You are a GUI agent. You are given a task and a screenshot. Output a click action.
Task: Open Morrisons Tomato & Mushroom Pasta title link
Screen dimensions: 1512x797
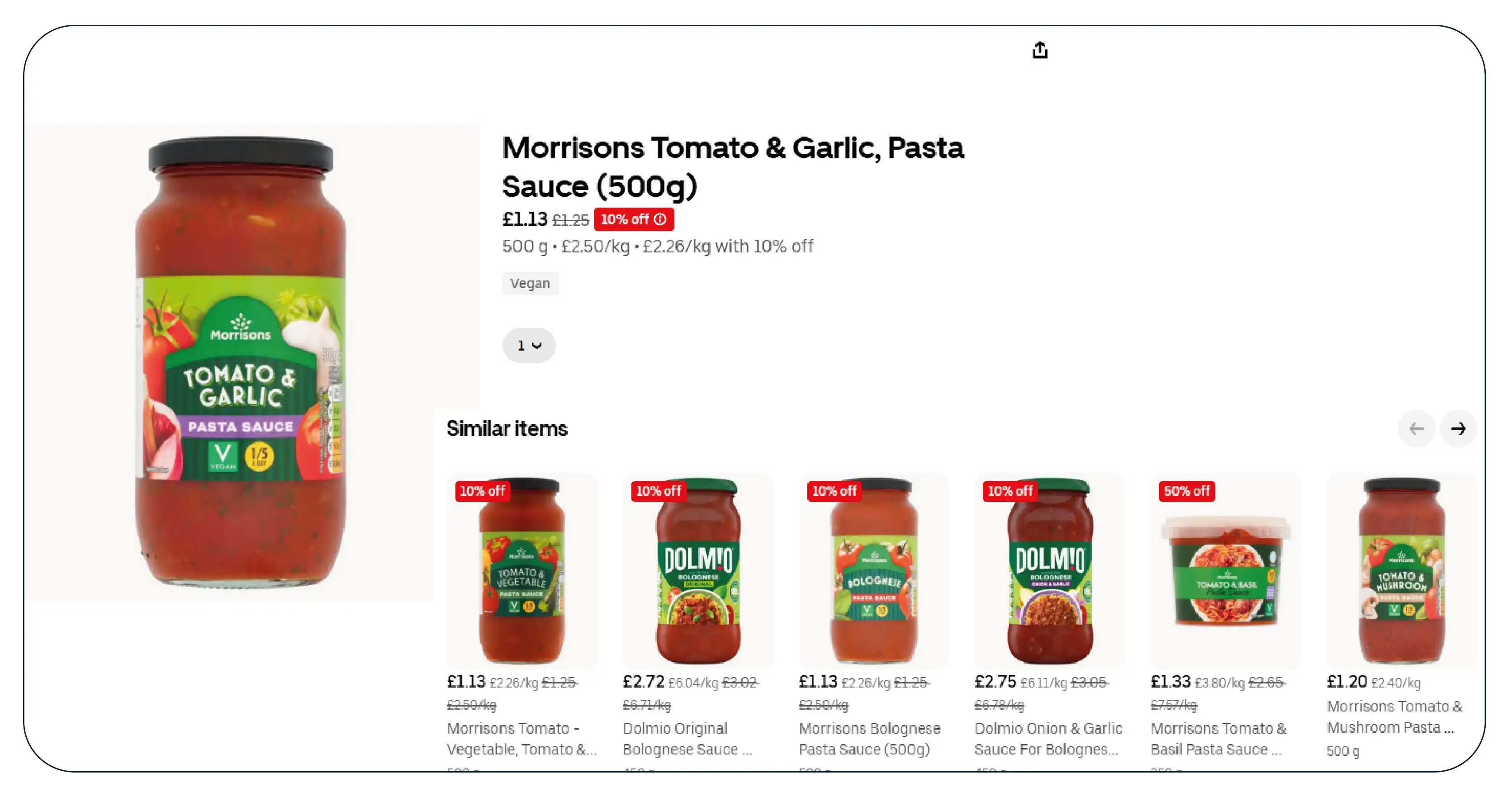point(1394,717)
